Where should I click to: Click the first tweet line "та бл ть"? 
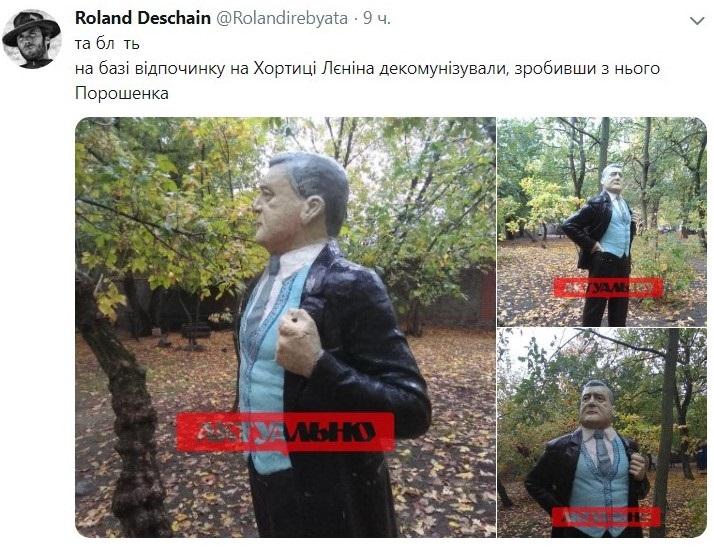pos(107,44)
